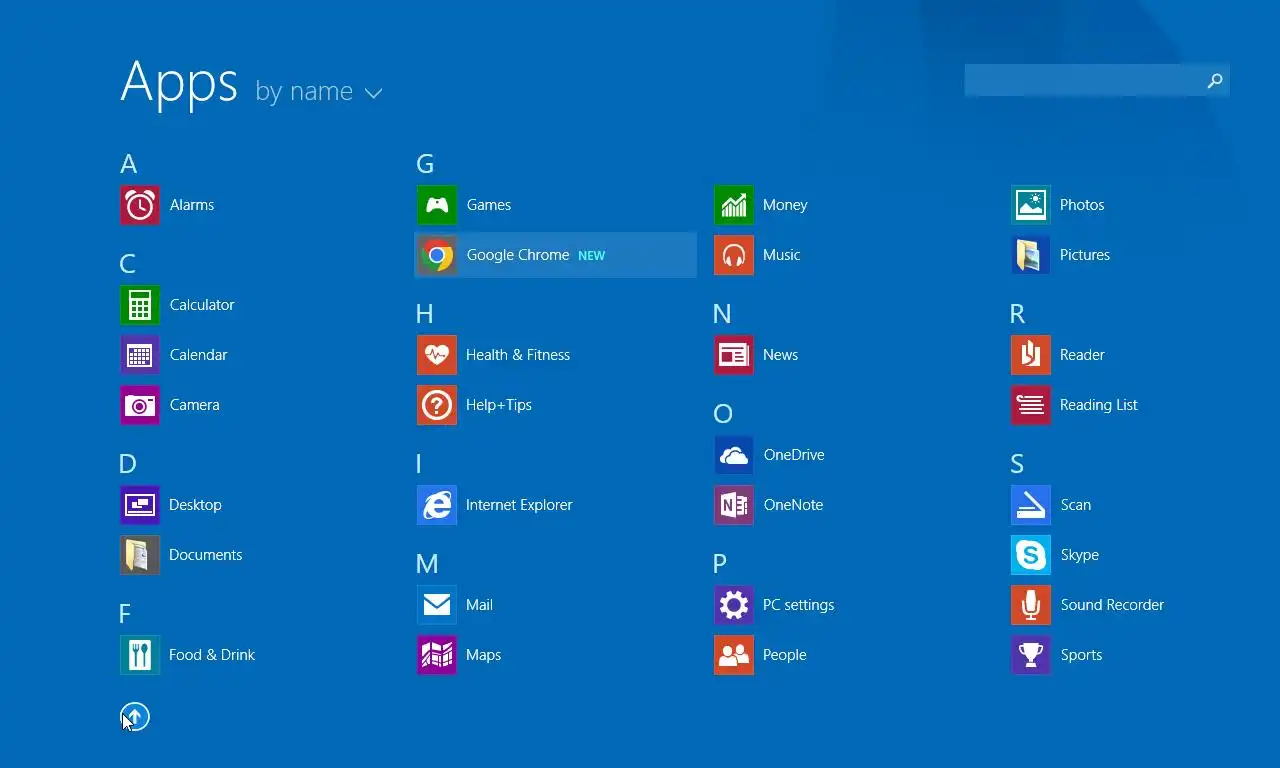Launch the Google Chrome icon
1280x768 pixels.
pos(437,255)
